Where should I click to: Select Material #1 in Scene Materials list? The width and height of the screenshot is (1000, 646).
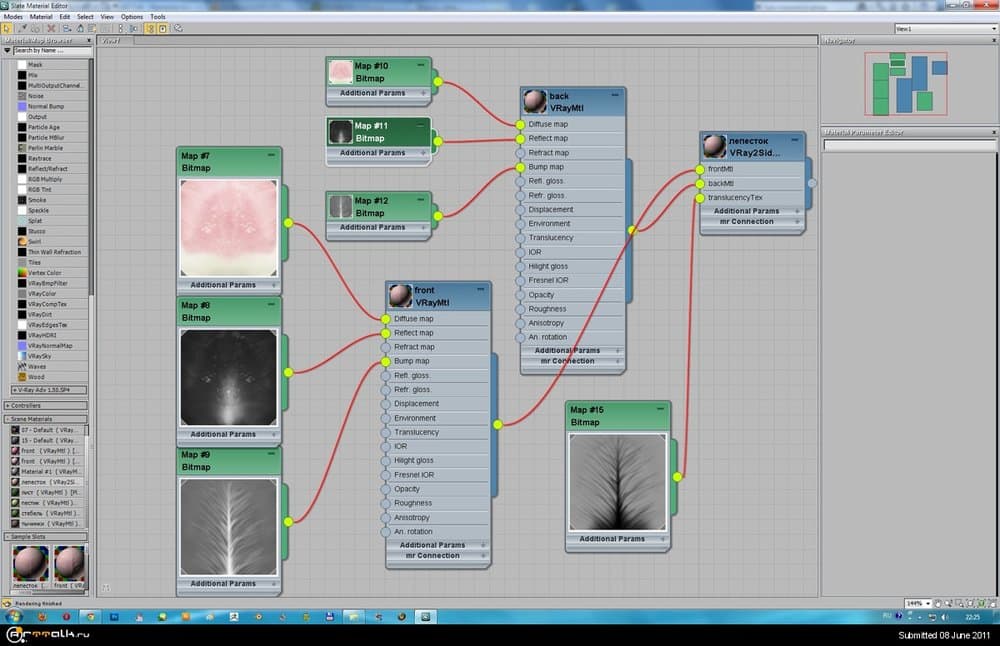[x=46, y=471]
